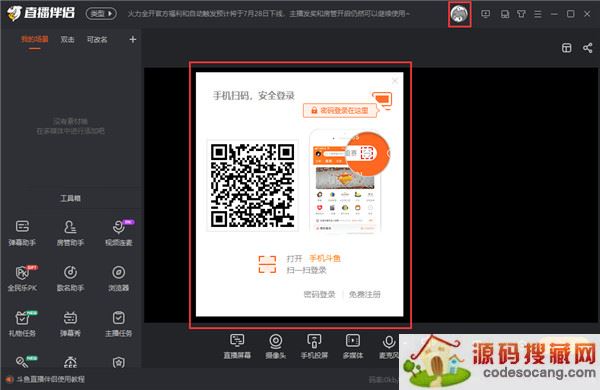600x390 pixels.
Task: Click the QR code image in the login dialog
Action: tap(253, 186)
